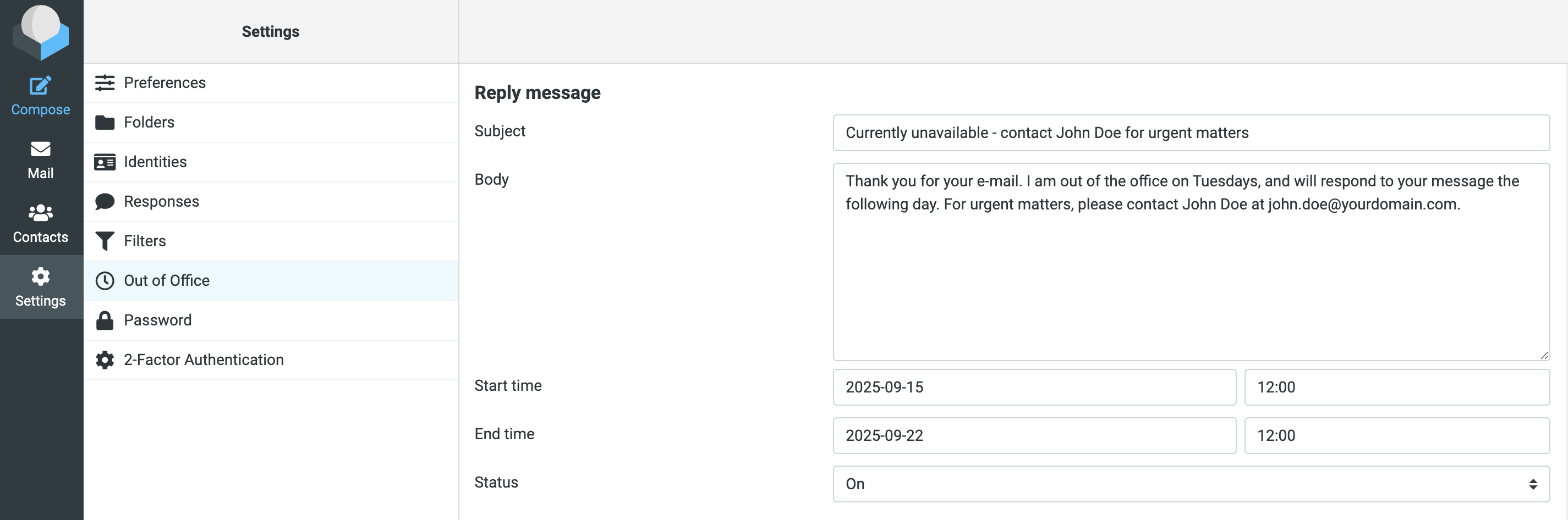Click the Out of Office clock icon
The width and height of the screenshot is (1568, 520).
tap(105, 280)
